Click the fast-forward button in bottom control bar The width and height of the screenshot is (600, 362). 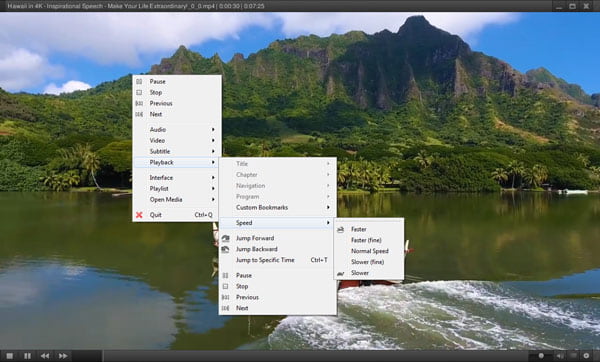point(63,356)
